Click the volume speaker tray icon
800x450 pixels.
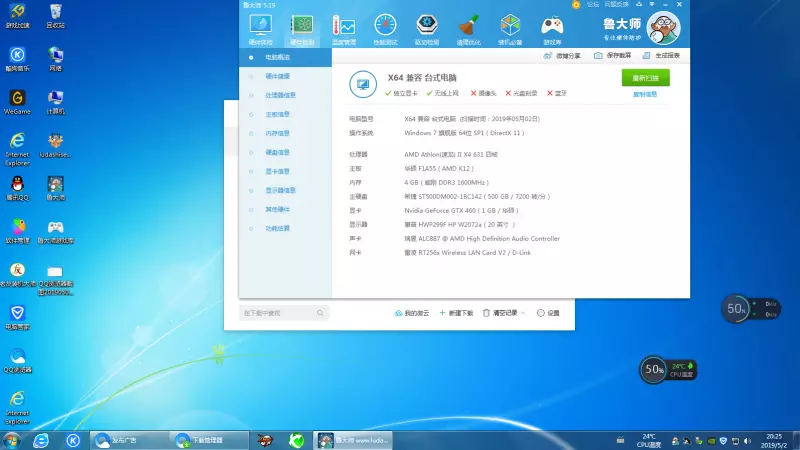pos(747,441)
